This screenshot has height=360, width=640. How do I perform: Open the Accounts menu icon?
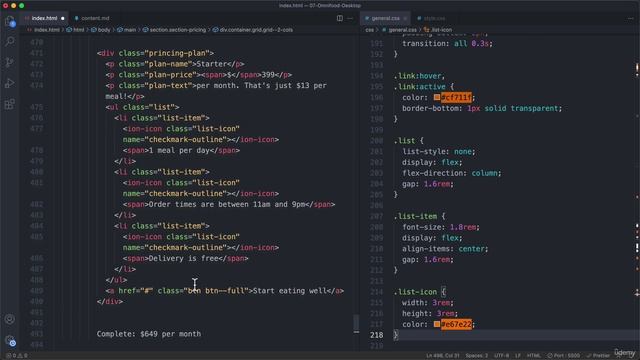10,319
